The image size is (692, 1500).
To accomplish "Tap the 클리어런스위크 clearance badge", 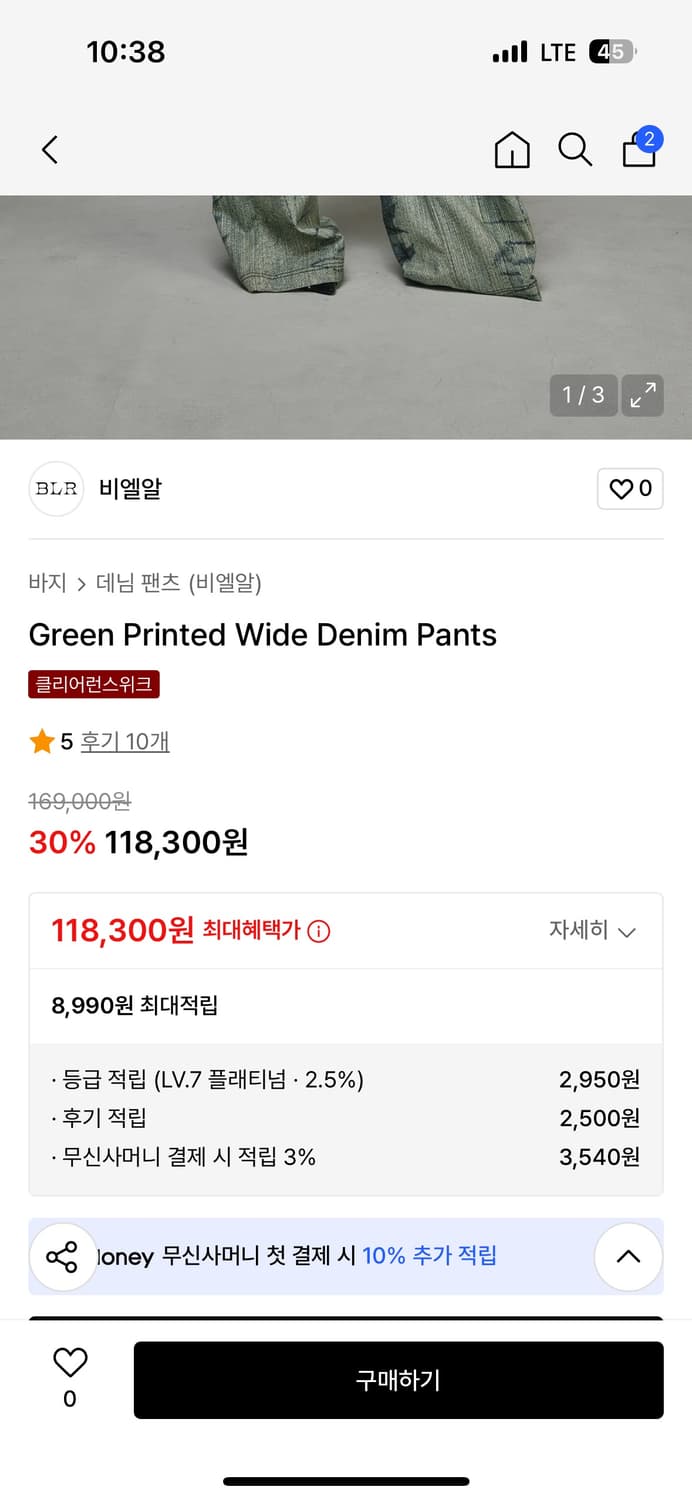I will [x=94, y=686].
